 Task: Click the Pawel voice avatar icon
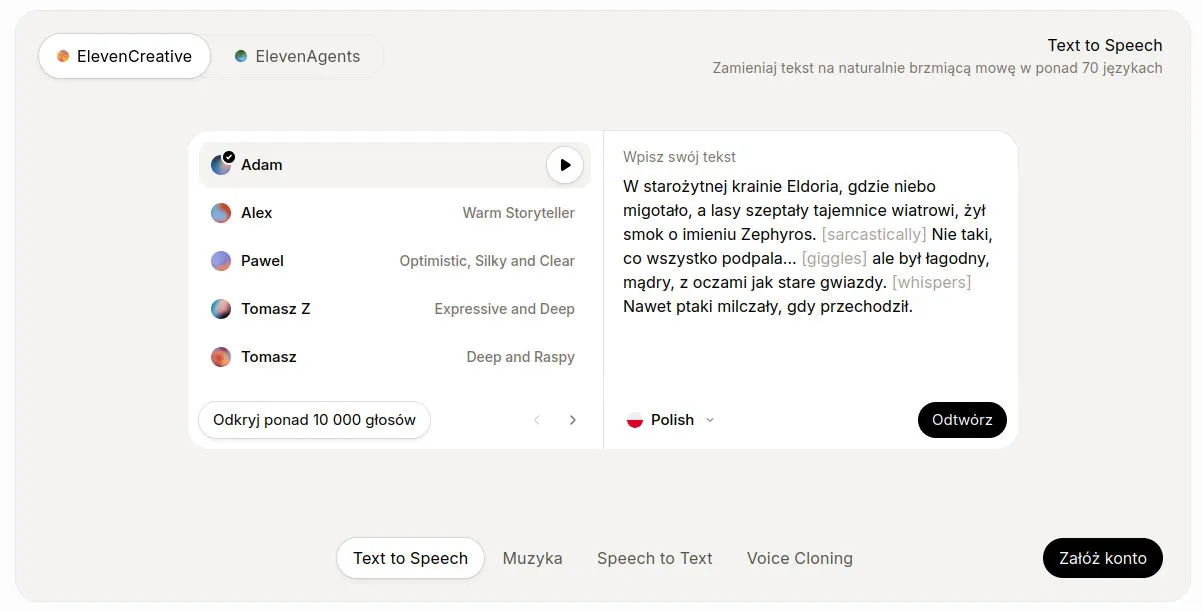pos(220,260)
